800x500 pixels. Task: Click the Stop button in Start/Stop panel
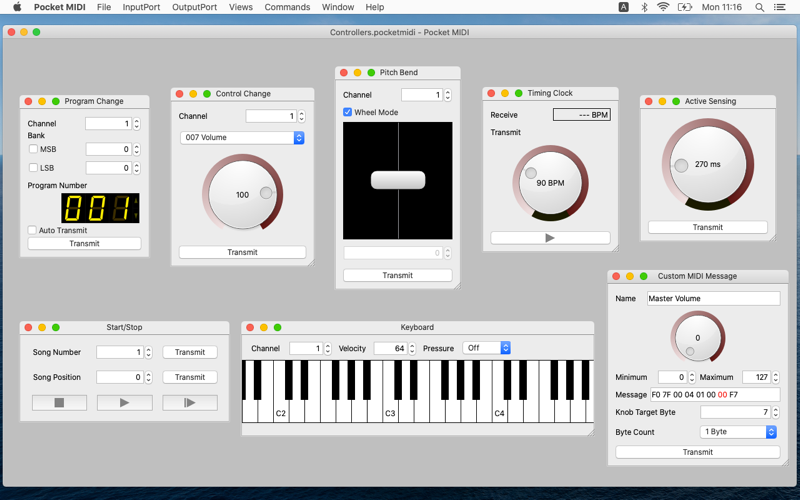click(x=59, y=403)
